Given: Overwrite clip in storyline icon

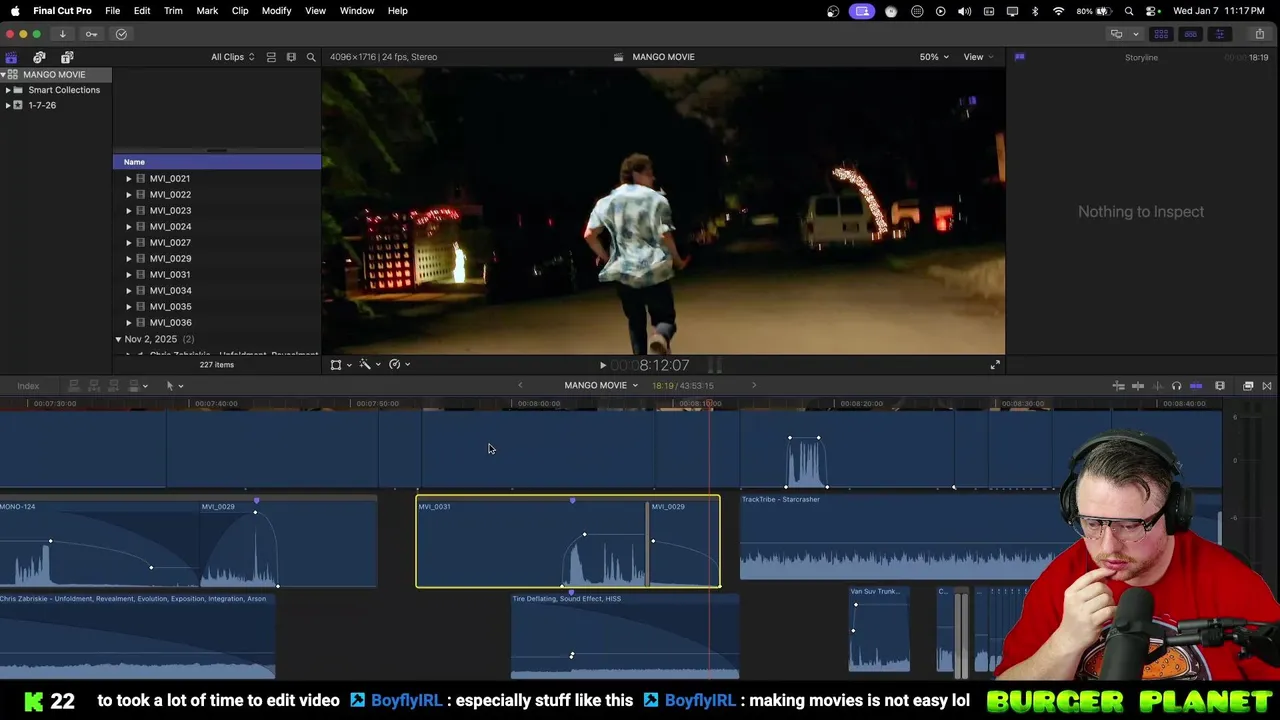Looking at the screenshot, I should coord(134,386).
